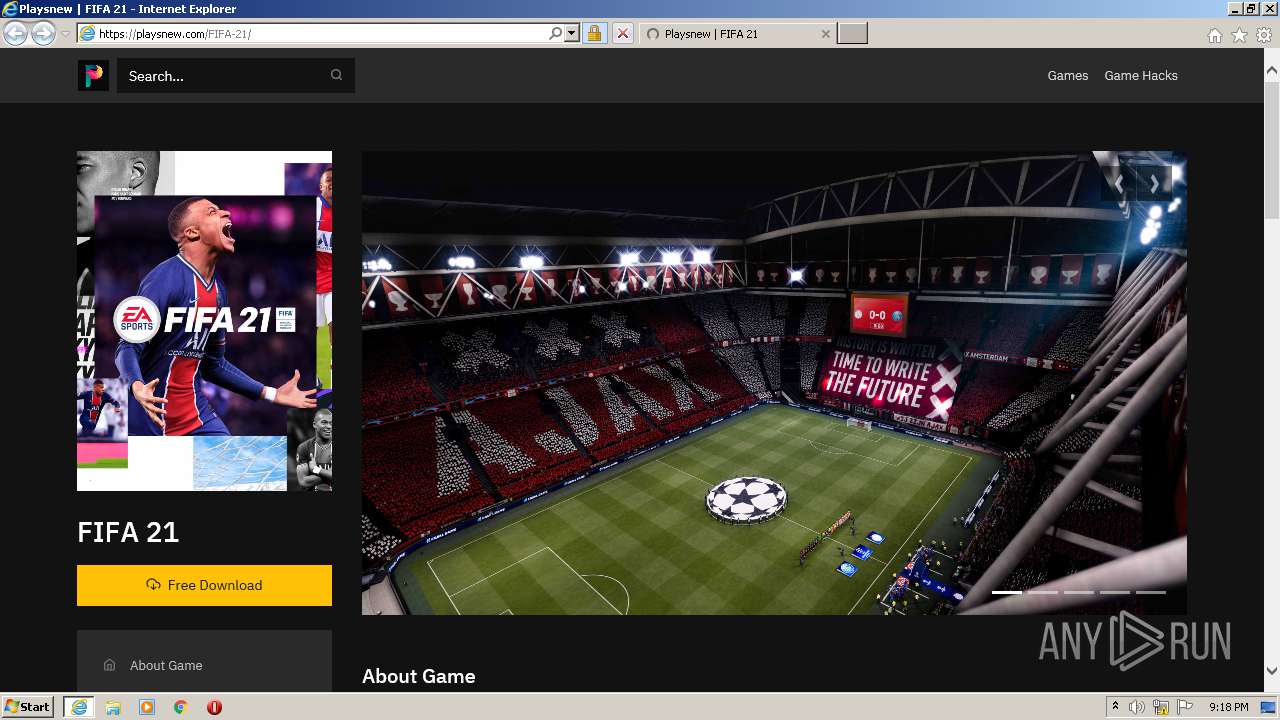Viewport: 1280px width, 720px height.
Task: Jump to third carousel slide indicator
Action: tap(1079, 592)
